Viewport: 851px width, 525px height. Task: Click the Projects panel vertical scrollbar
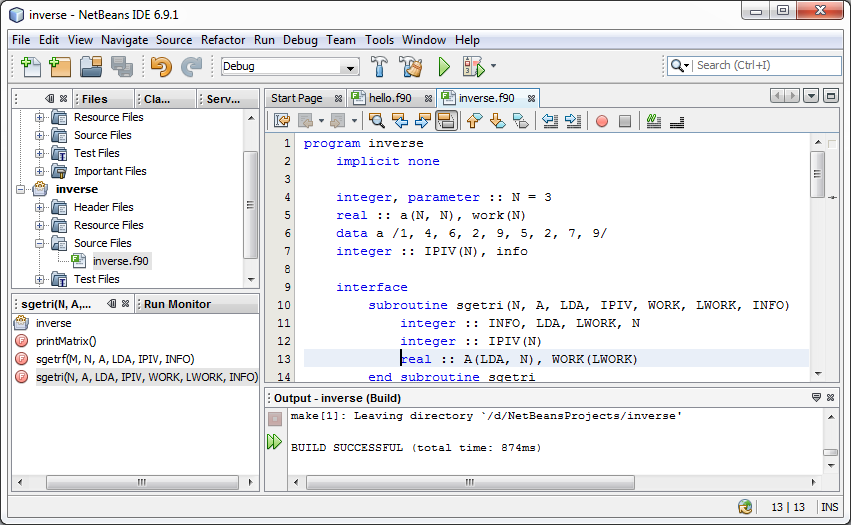pyautogui.click(x=250, y=205)
